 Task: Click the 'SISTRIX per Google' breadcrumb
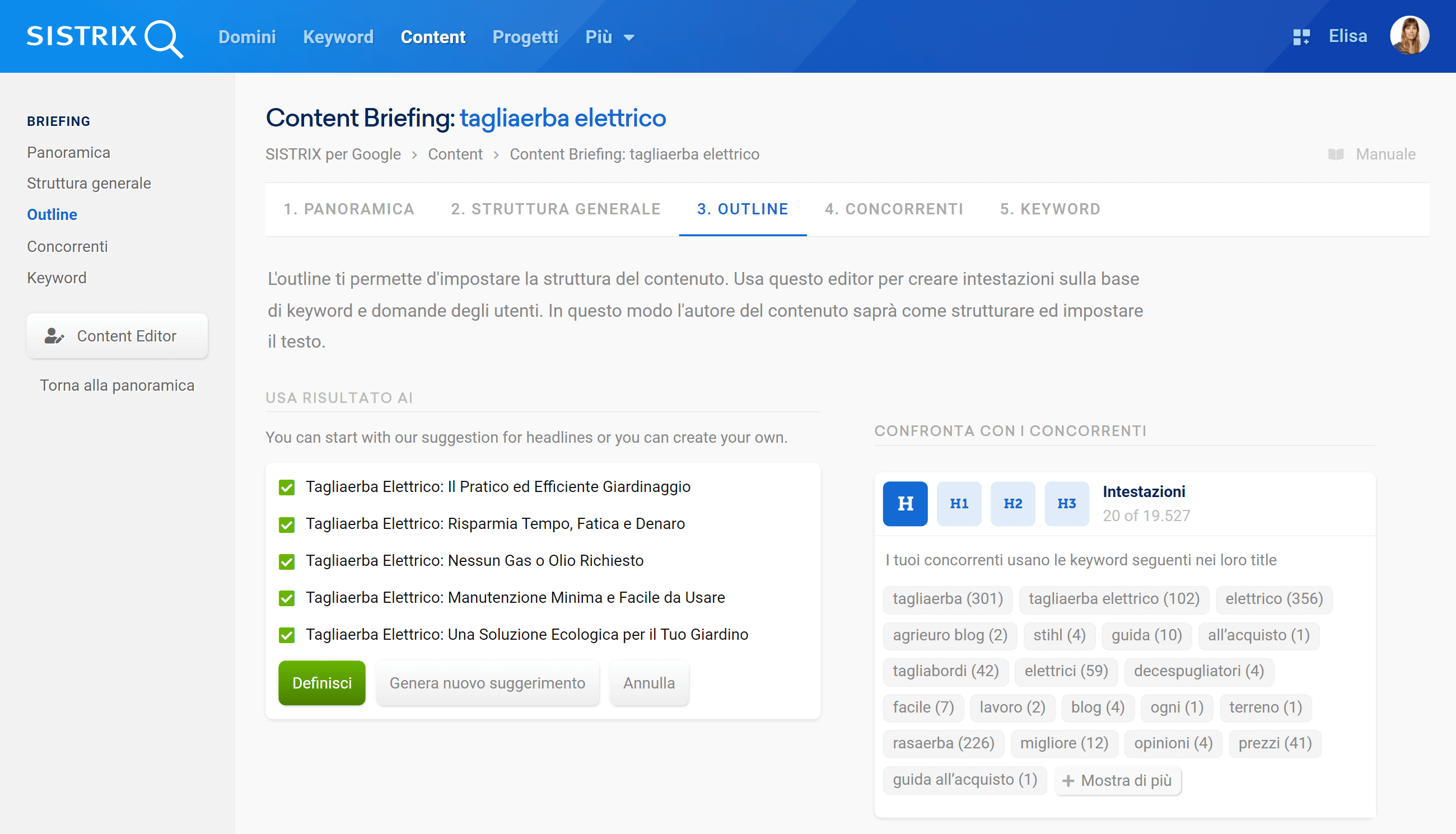pos(333,154)
